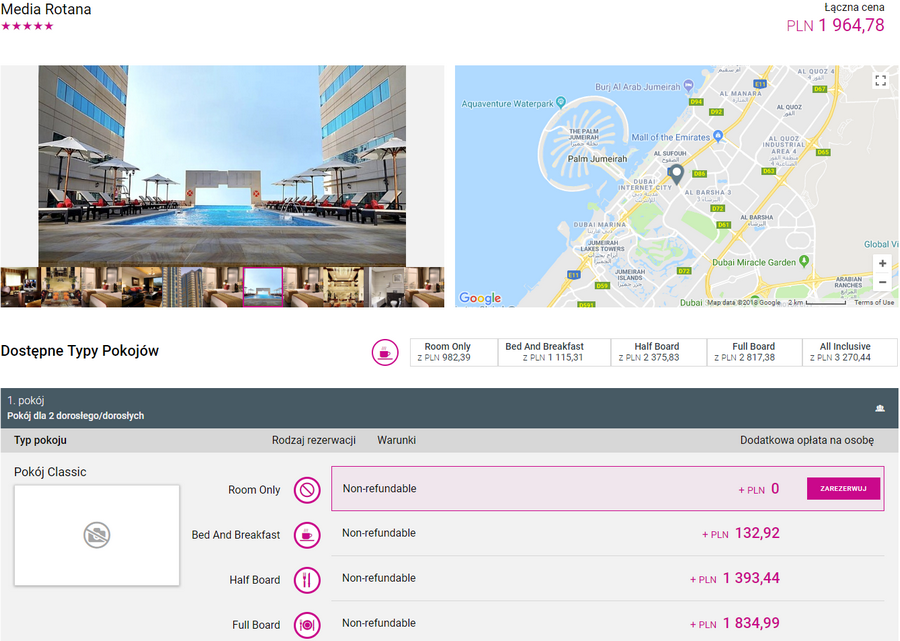900x641 pixels.
Task: Click the hotel location pin on map
Action: (x=676, y=175)
